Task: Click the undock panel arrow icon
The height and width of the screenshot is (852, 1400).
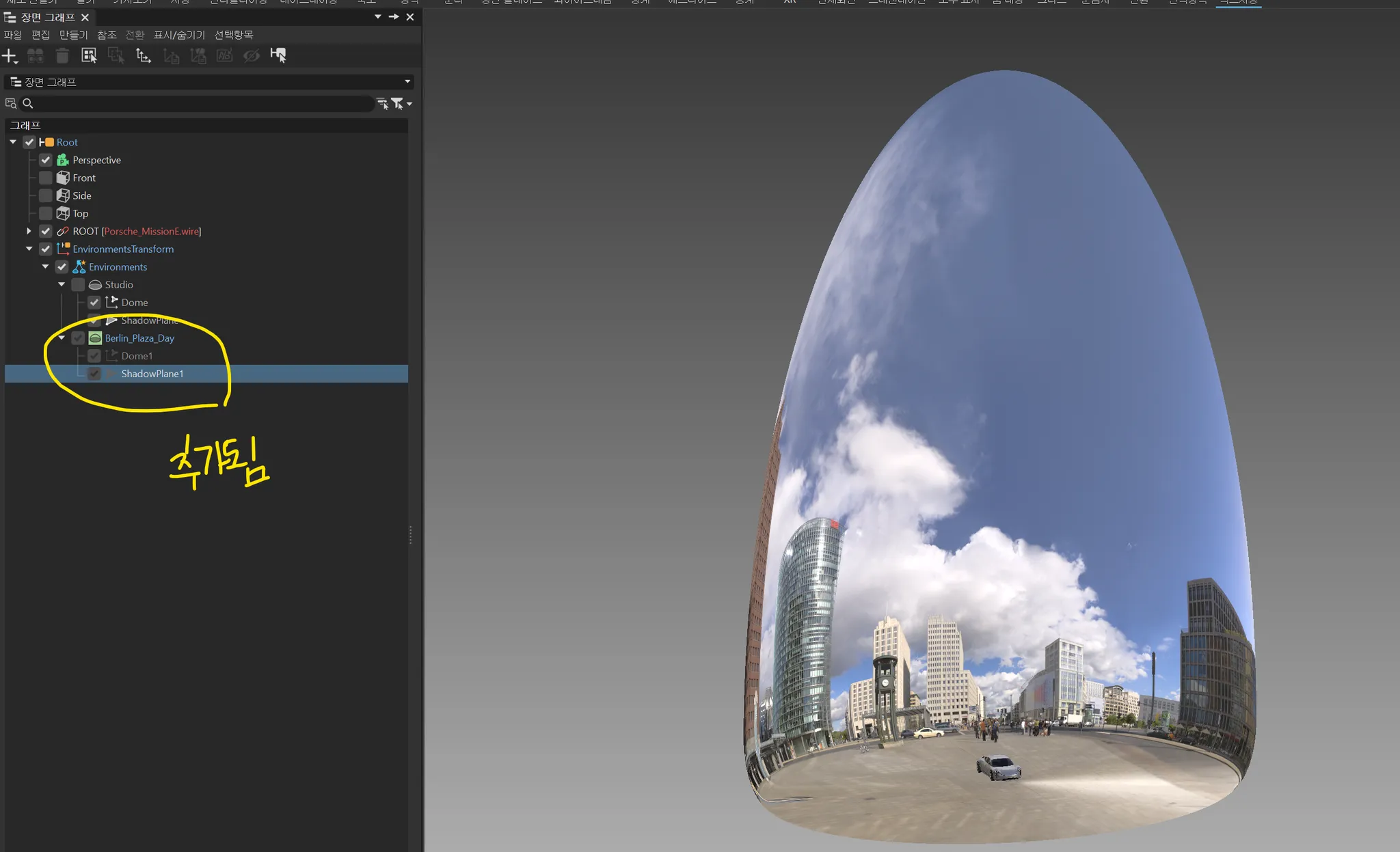Action: point(394,17)
